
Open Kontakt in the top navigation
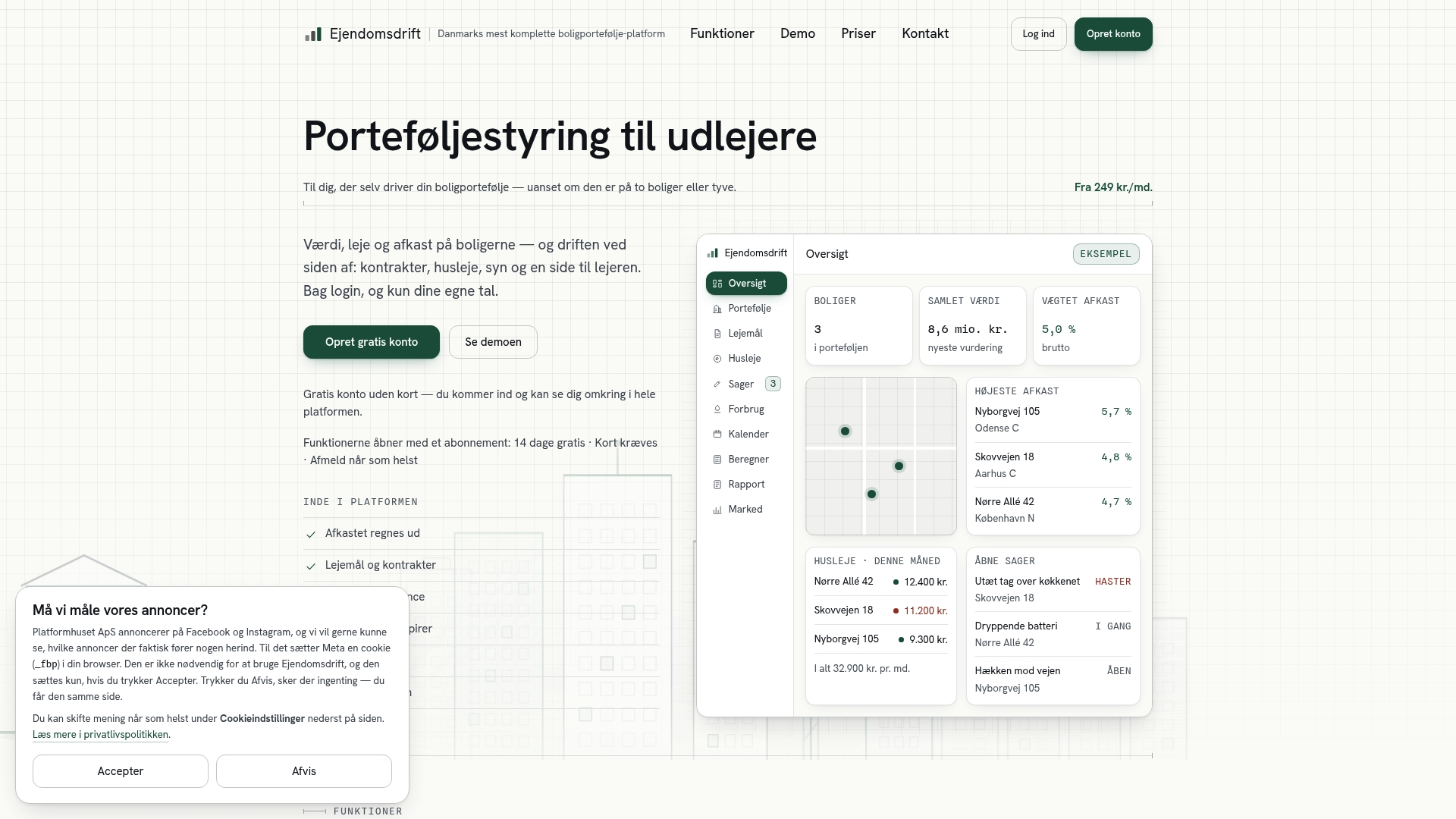925,34
